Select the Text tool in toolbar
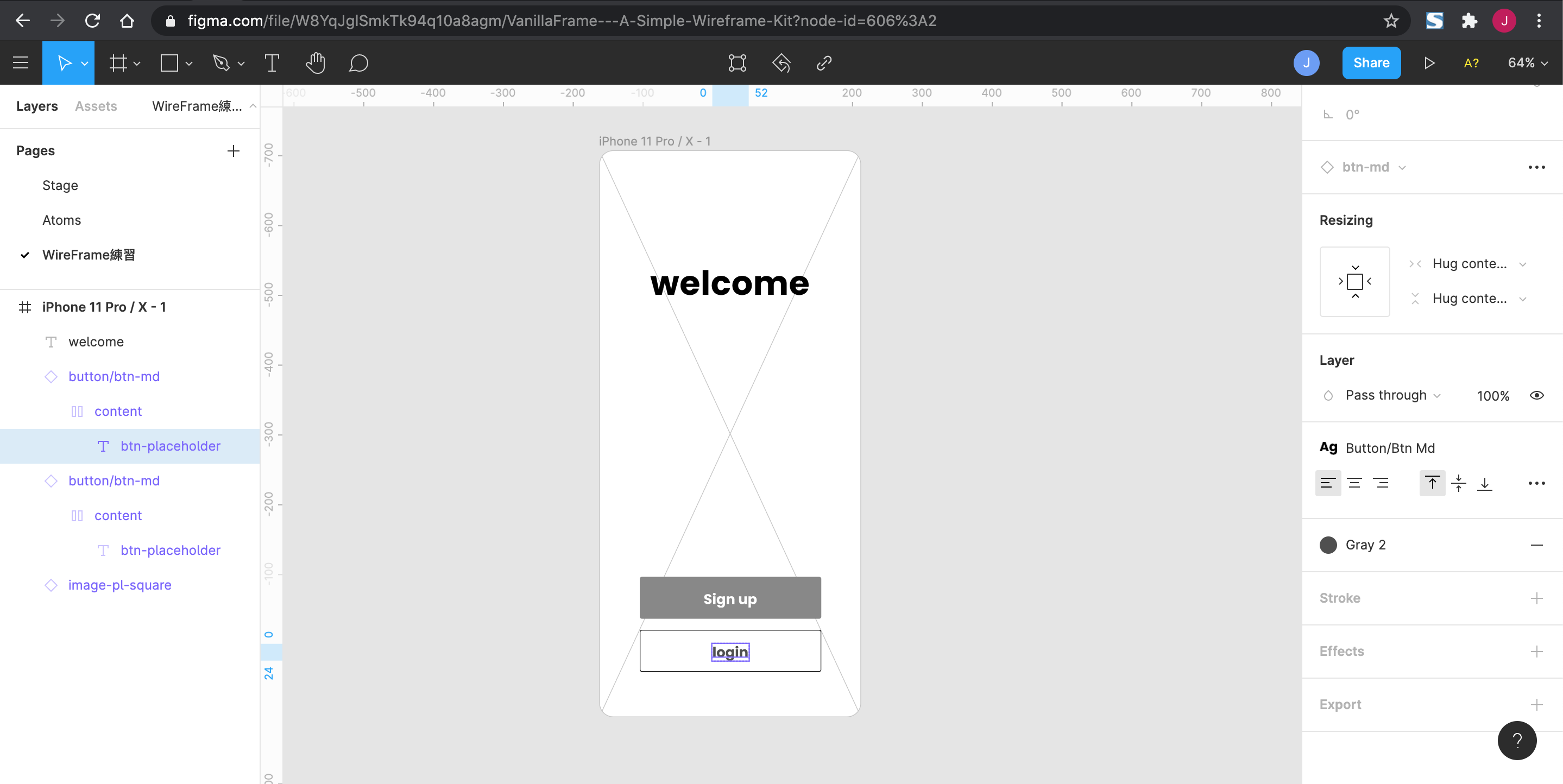Viewport: 1563px width, 784px height. click(x=272, y=63)
